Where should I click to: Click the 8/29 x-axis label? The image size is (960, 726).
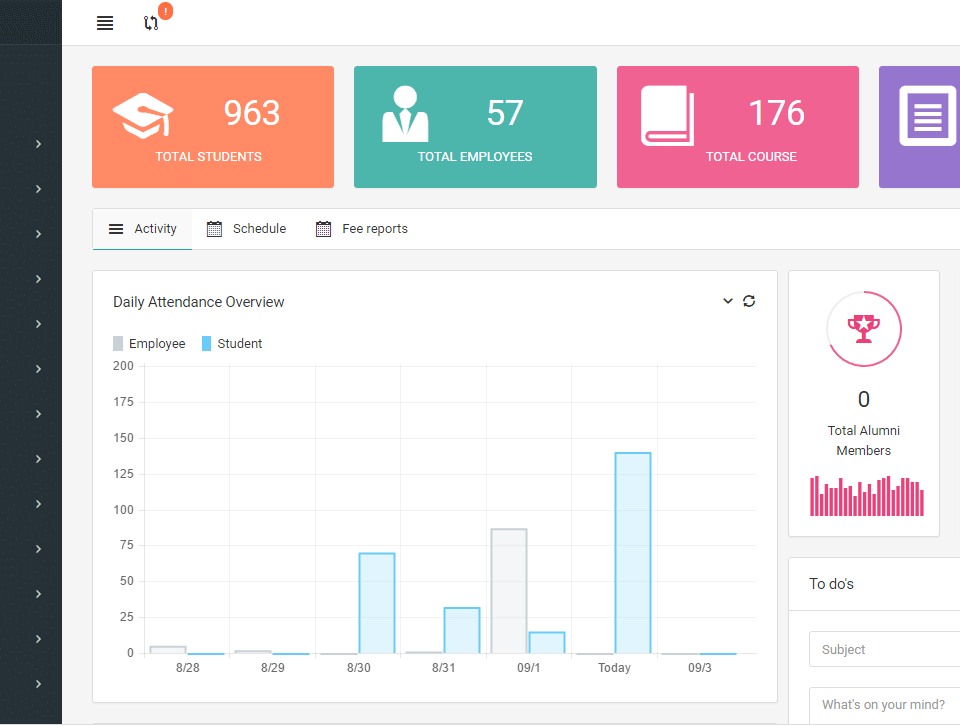272,668
